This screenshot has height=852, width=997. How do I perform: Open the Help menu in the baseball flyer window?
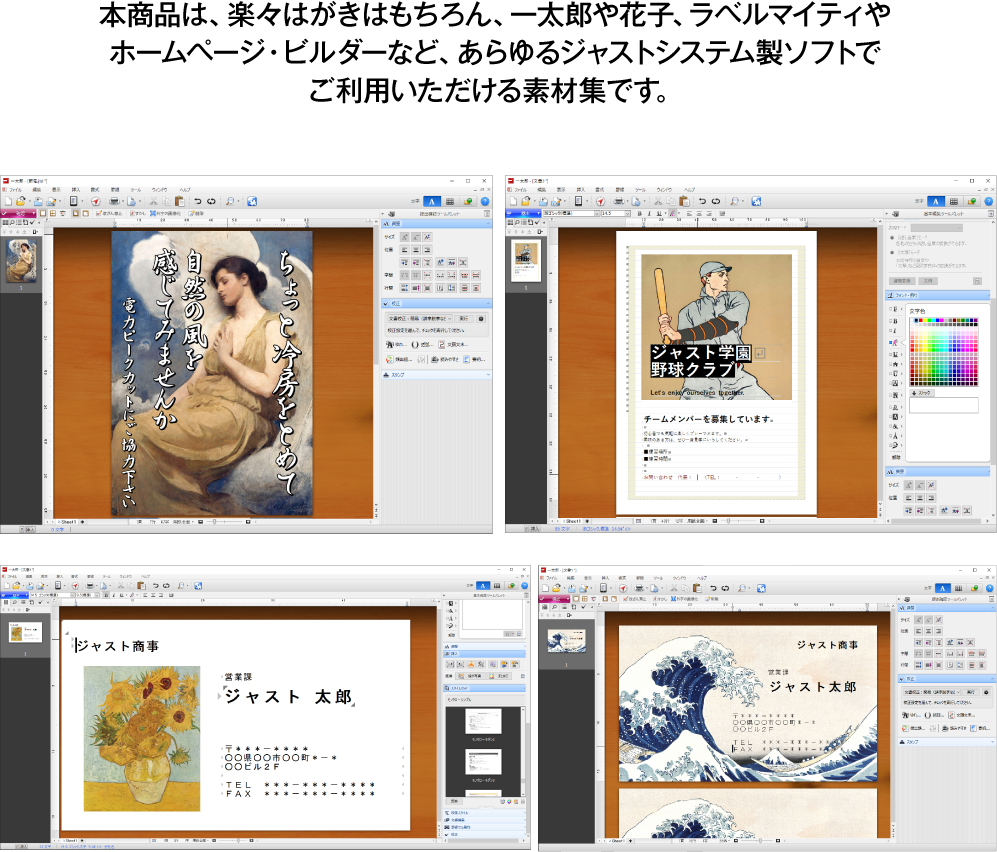coord(689,189)
